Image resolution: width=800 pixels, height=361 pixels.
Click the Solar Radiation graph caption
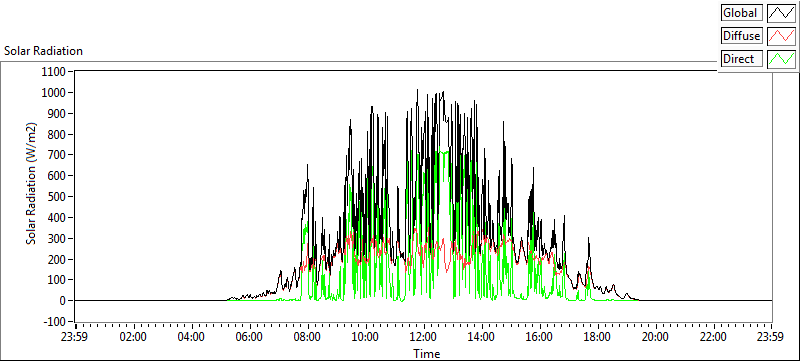(x=43, y=51)
